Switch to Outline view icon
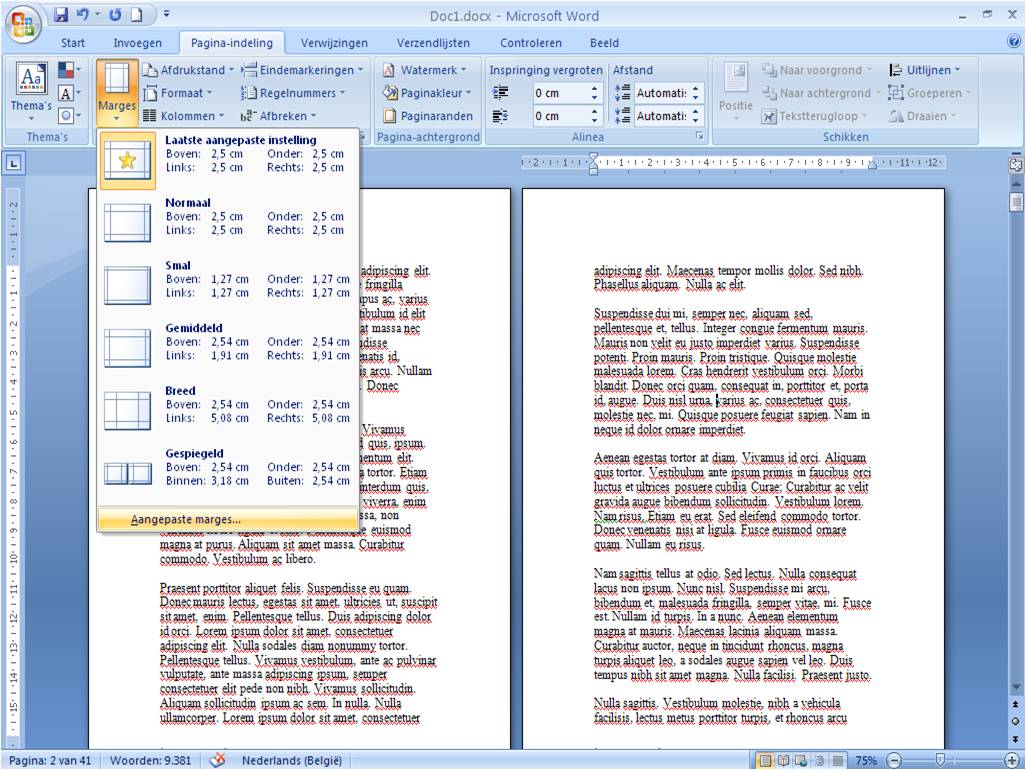This screenshot has width=1026, height=770. click(819, 760)
